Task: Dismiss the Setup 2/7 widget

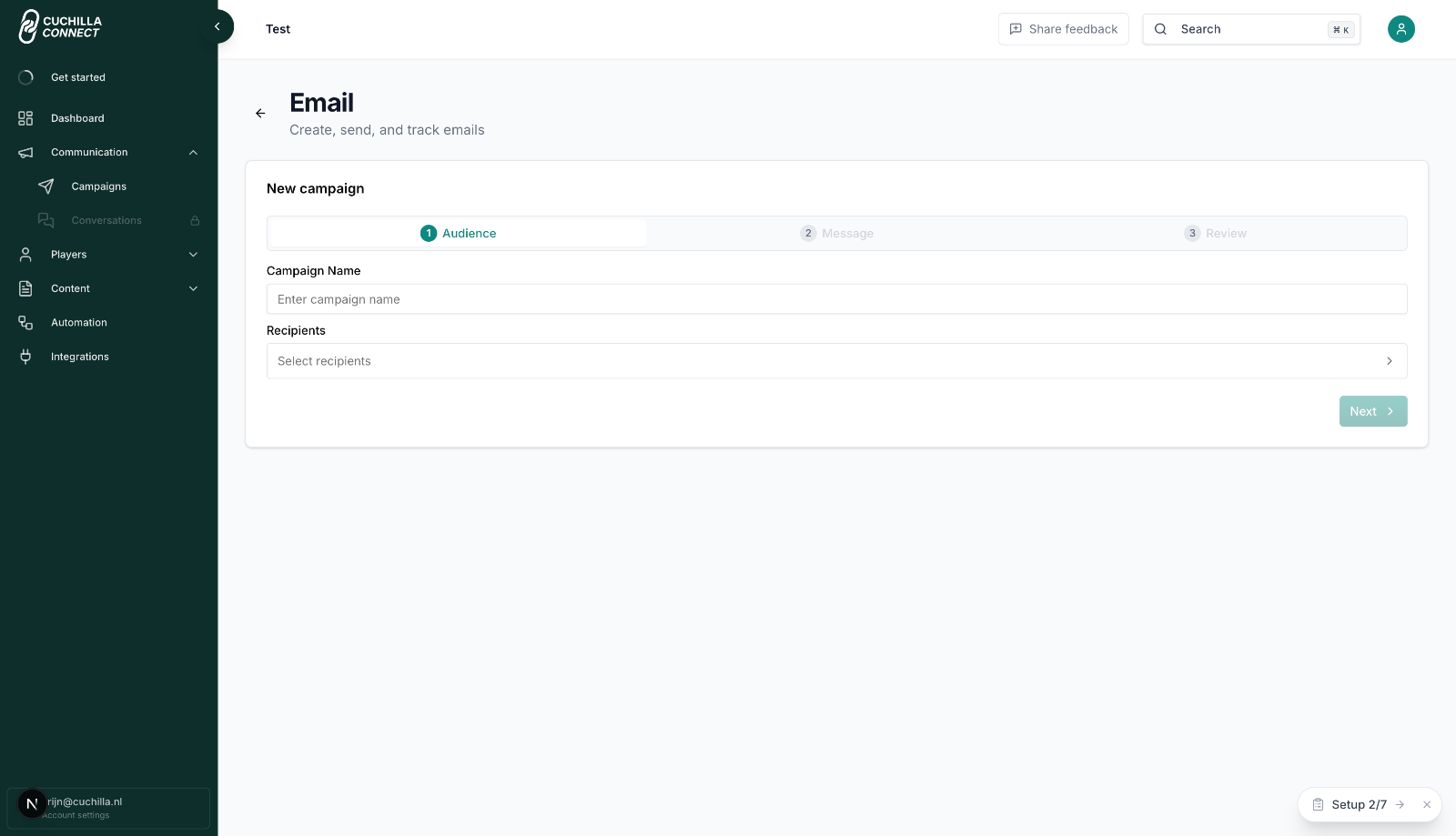Action: (x=1427, y=805)
